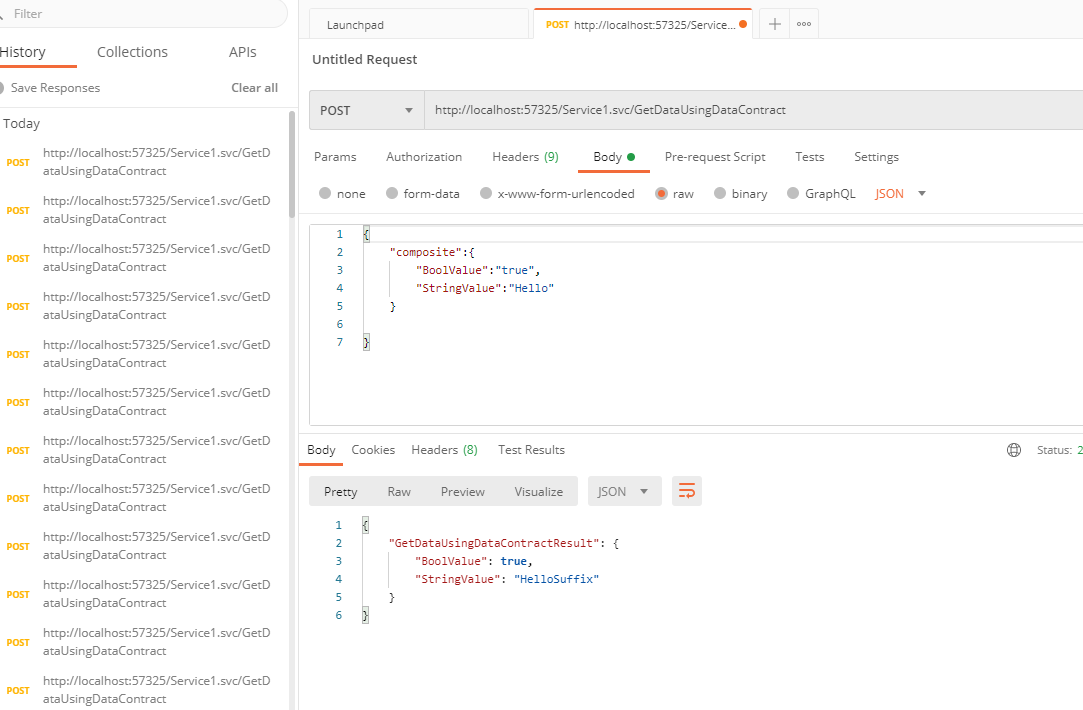Open the response Headers (8) tab
The image size is (1083, 710).
click(x=444, y=450)
